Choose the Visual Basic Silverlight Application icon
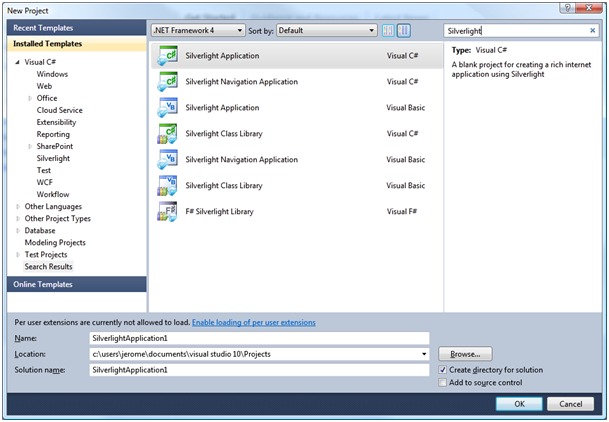Image resolution: width=609 pixels, height=422 pixels. click(167, 108)
